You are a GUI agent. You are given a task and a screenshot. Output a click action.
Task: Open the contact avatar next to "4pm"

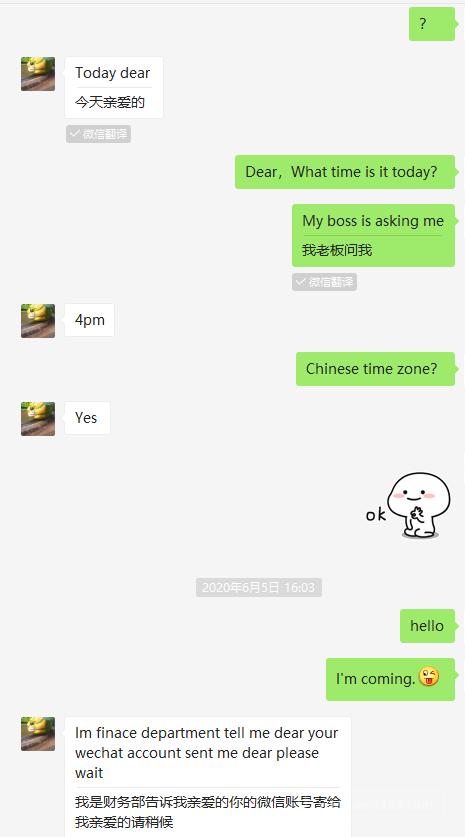(x=38, y=321)
